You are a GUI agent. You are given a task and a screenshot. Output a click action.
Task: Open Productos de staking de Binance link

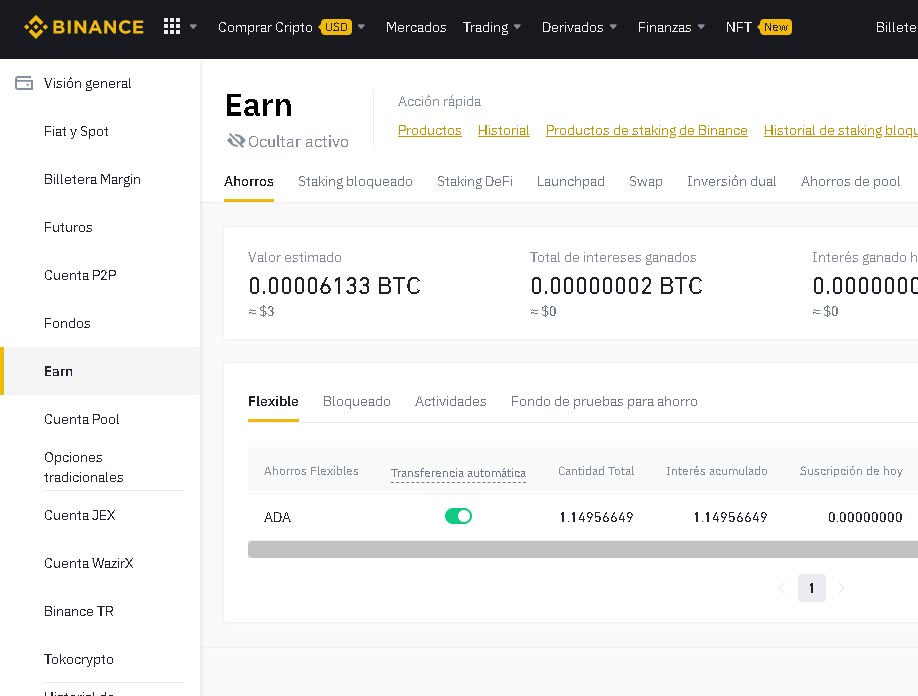(x=646, y=130)
